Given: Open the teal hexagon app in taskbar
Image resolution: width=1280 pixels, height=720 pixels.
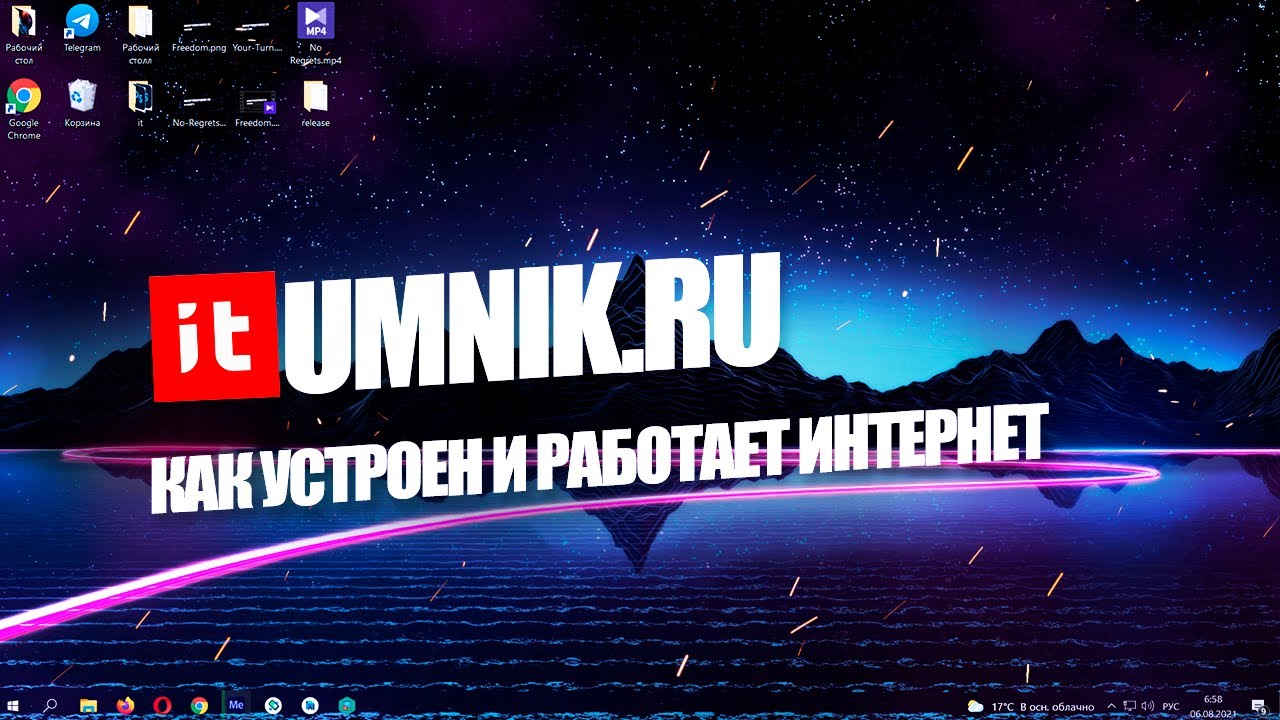Looking at the screenshot, I should pyautogui.click(x=347, y=705).
